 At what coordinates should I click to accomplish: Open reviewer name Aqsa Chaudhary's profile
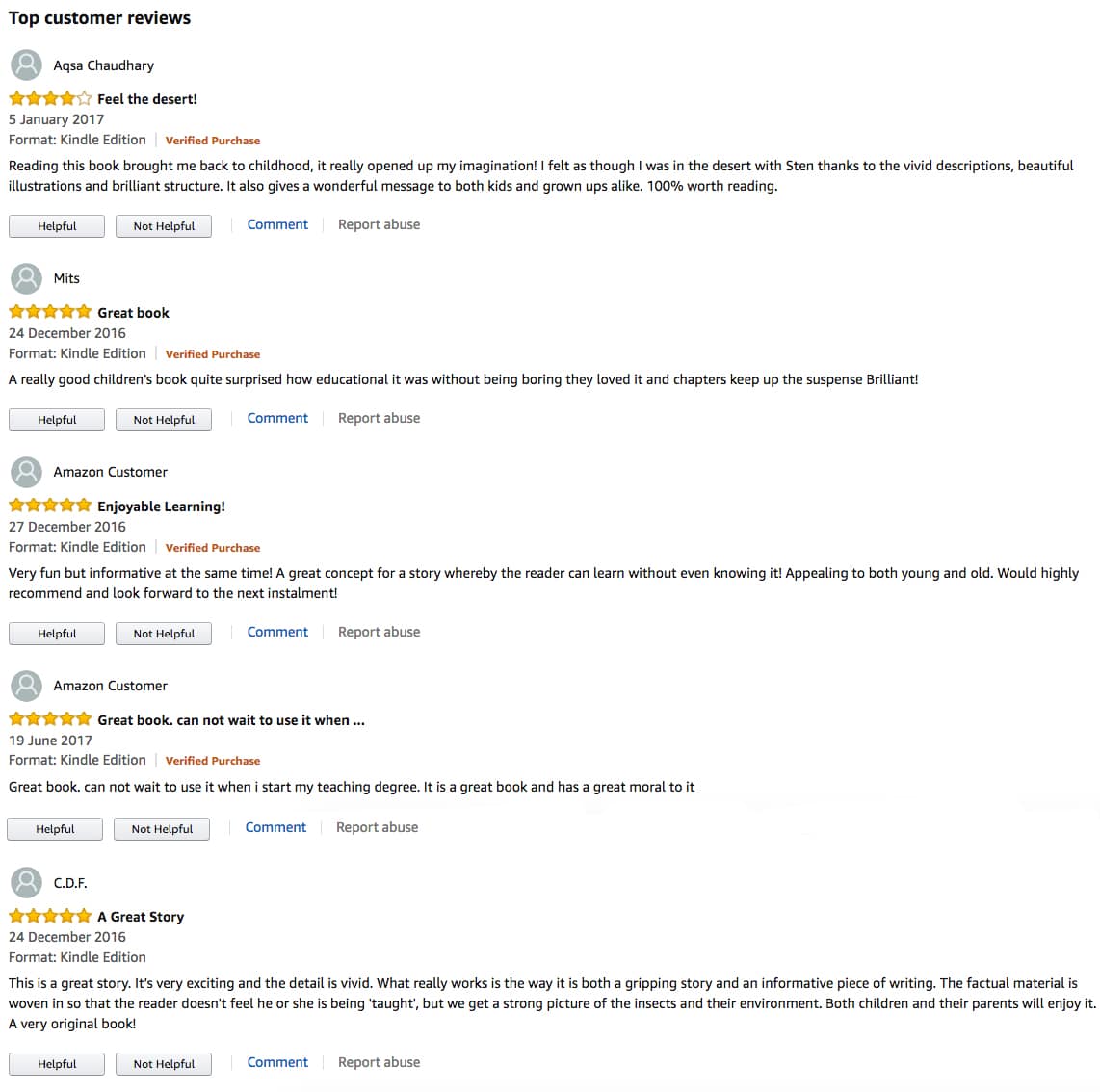coord(103,65)
